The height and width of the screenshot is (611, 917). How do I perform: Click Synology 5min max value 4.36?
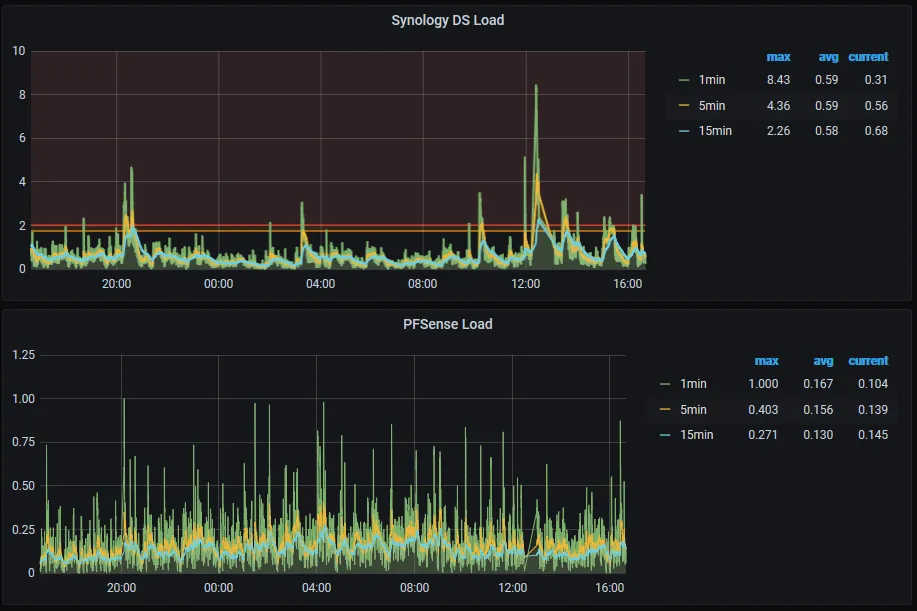(778, 105)
